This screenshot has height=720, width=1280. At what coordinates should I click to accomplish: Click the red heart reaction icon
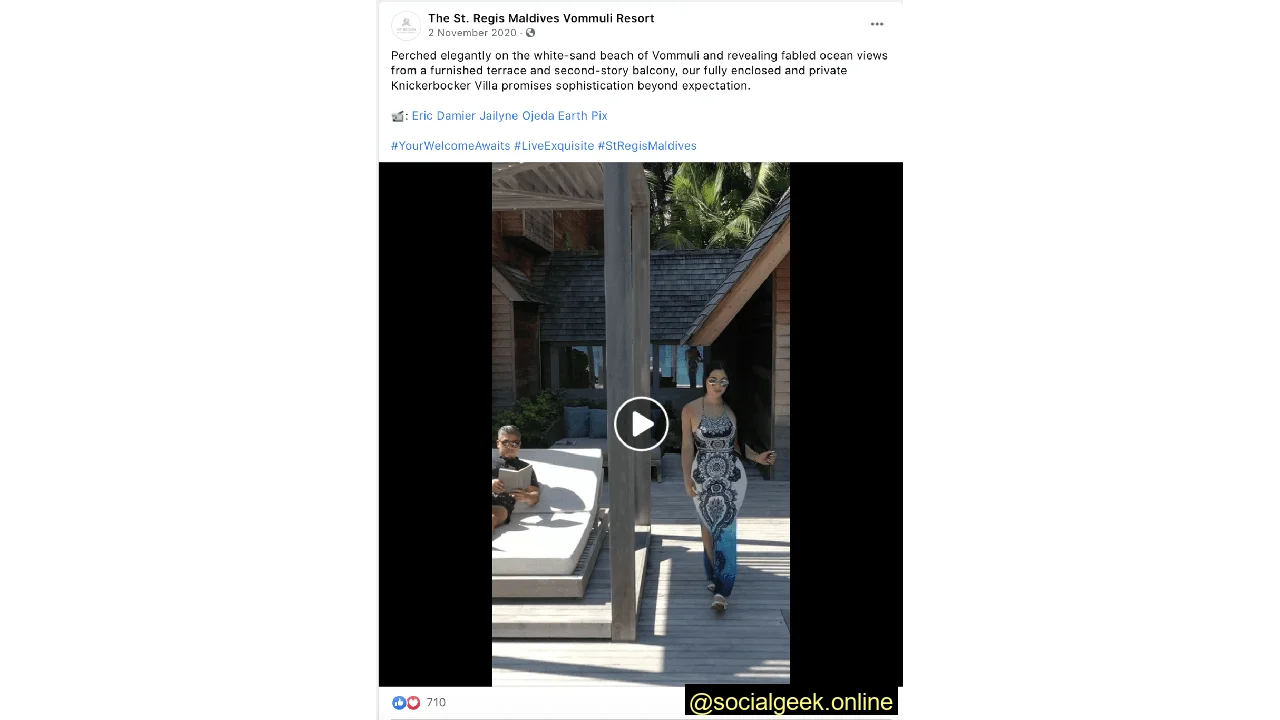(x=413, y=702)
